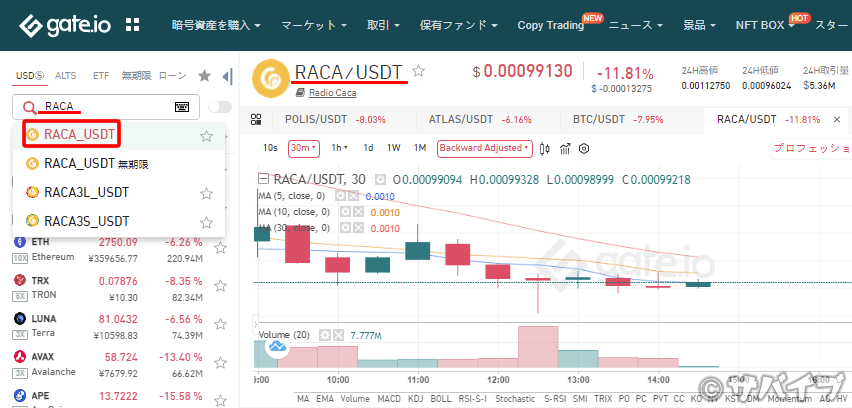Viewport: 852px width, 408px height.
Task: Open settings gear for RACA/USDT, 30 series
Action: point(380,179)
